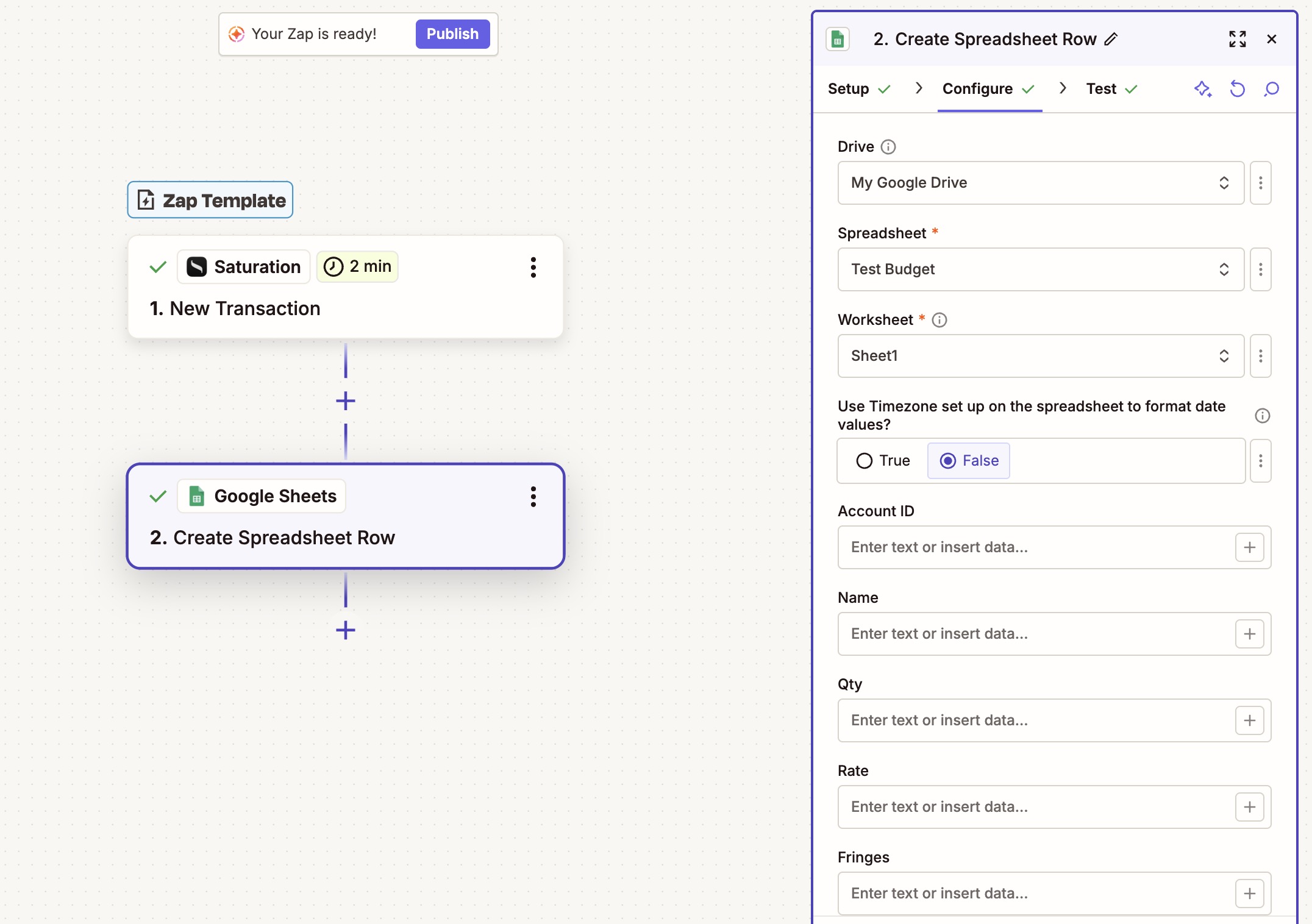Show info for the Drive field
The image size is (1312, 924).
tap(888, 147)
